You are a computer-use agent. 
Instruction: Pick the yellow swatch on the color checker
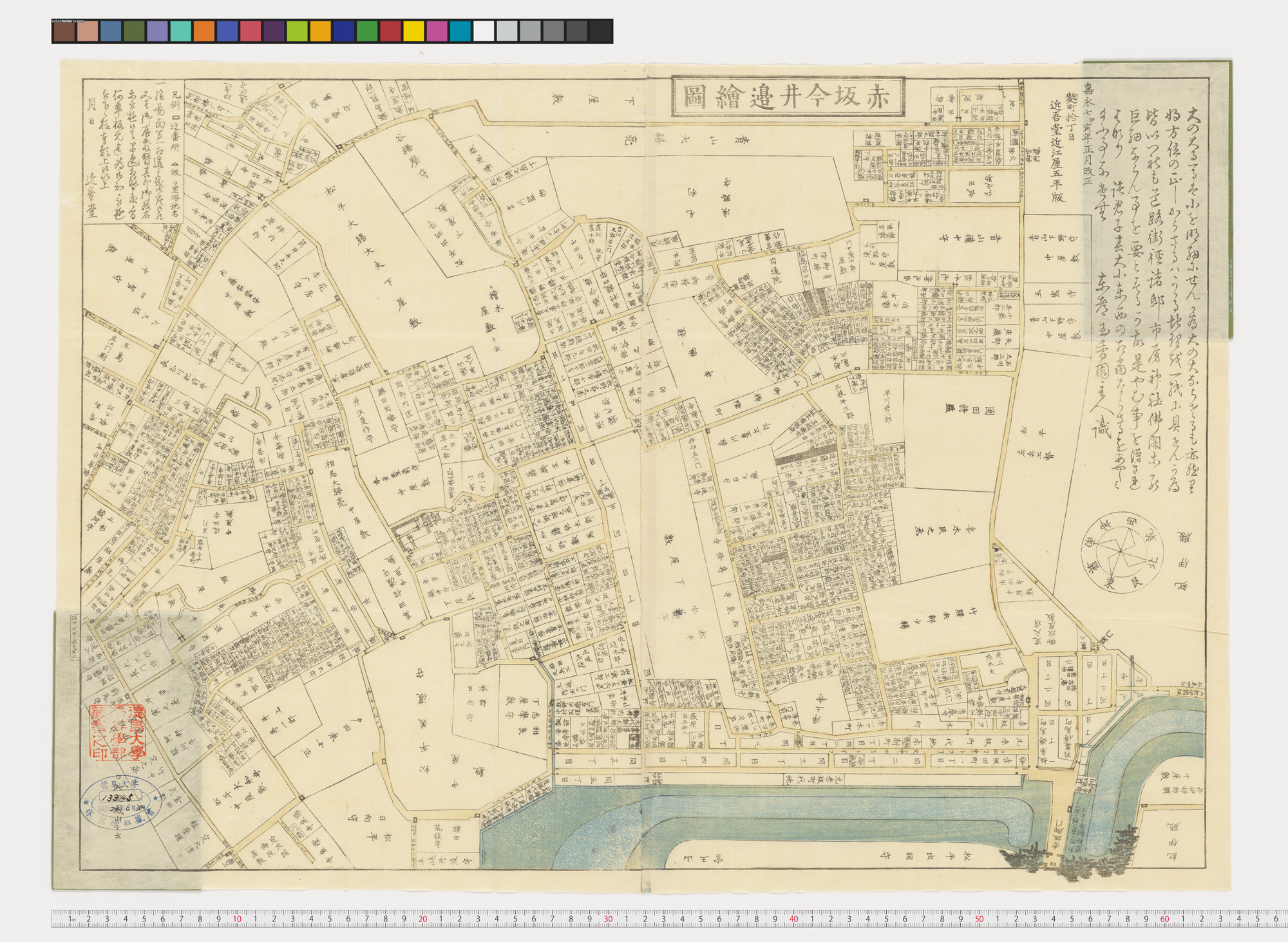tap(413, 31)
